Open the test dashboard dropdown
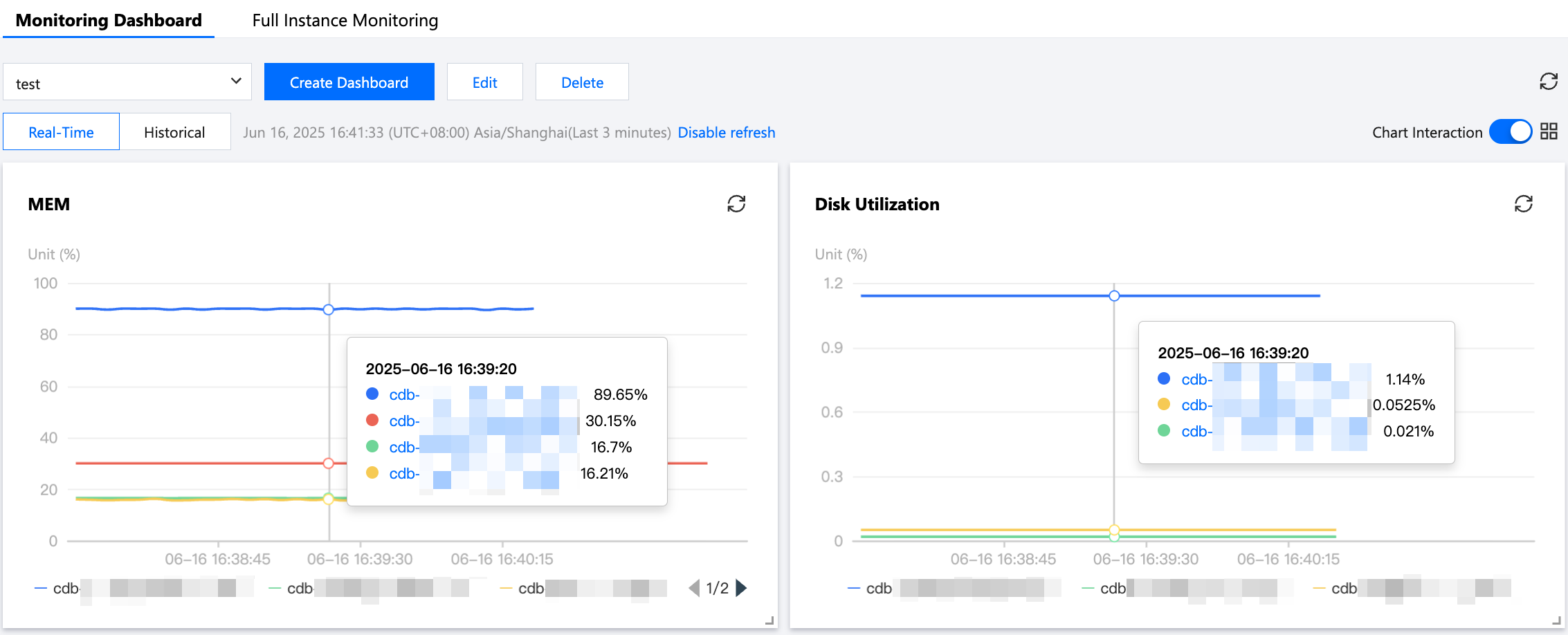 [127, 82]
